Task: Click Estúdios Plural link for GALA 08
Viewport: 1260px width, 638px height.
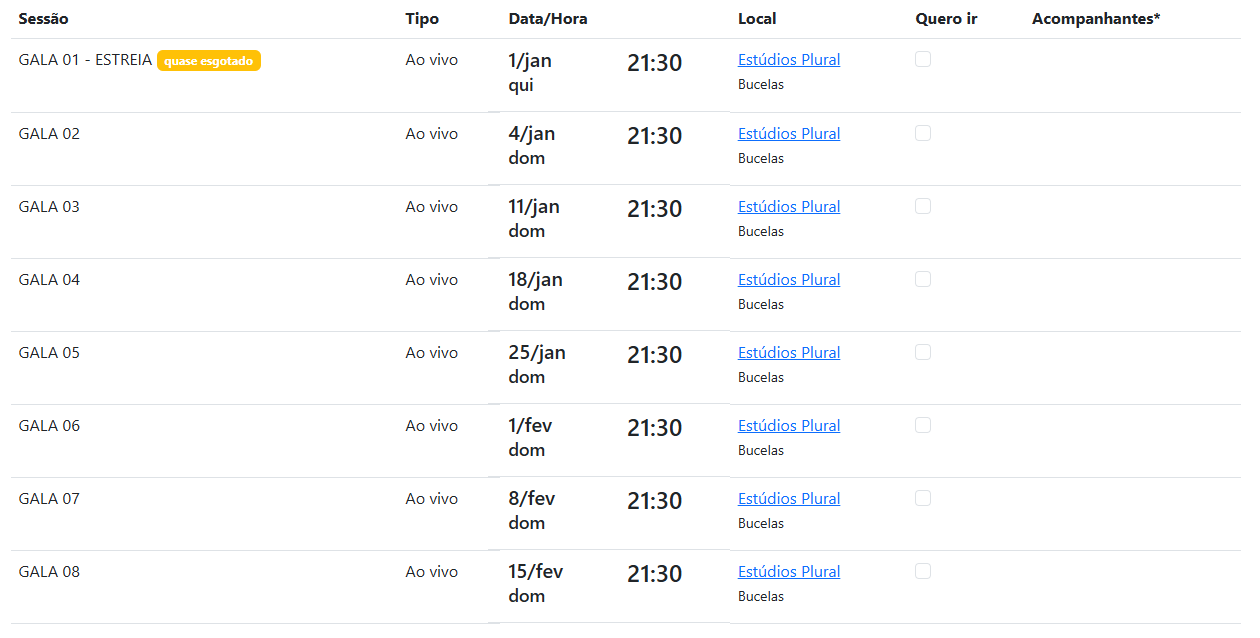Action: 789,572
